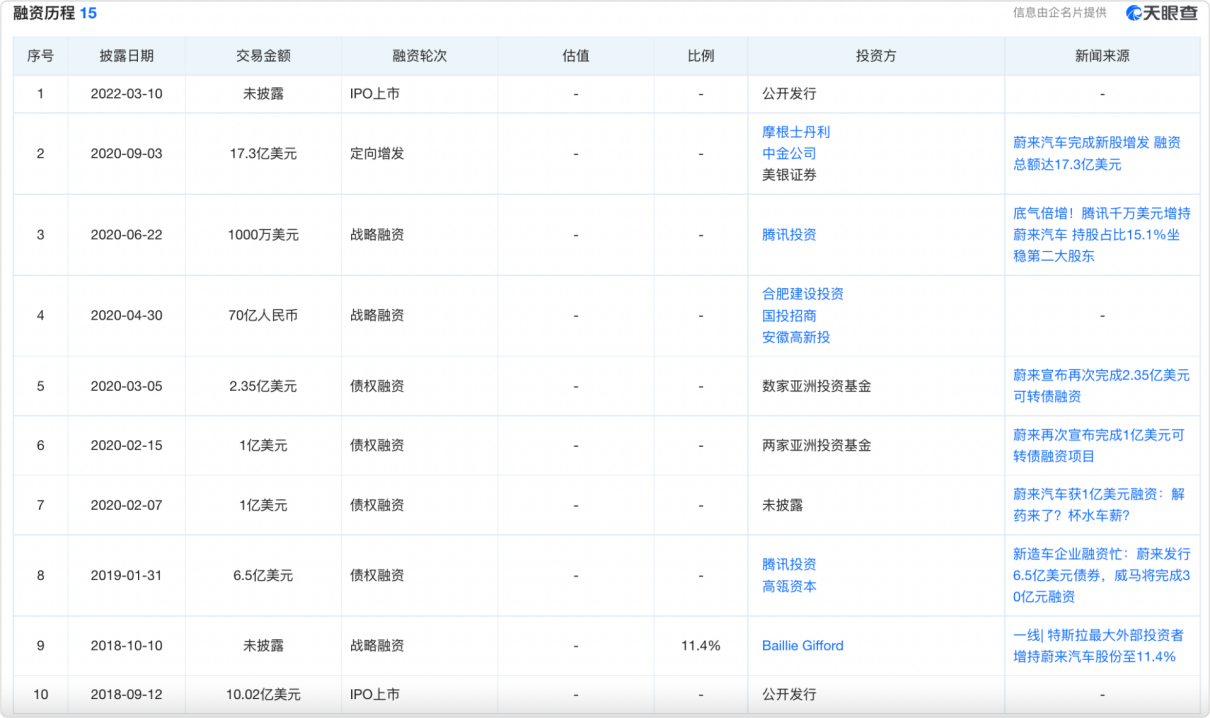Open news 蔚来宣布再次完成2.35亿美元可转债融资
The image size is (1210, 718).
point(1102,386)
